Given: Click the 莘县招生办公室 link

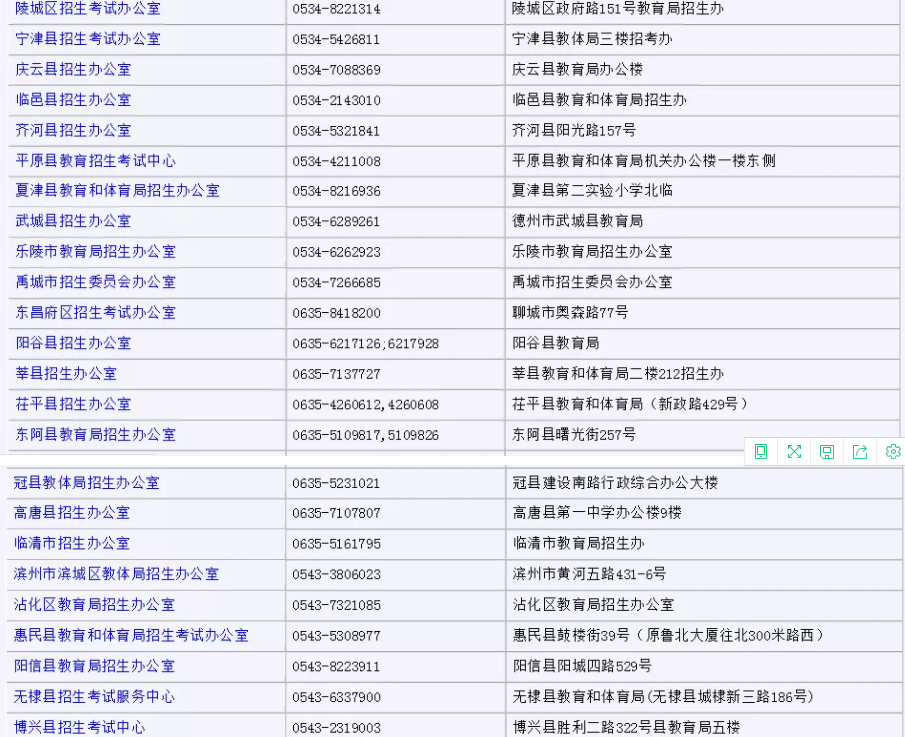Looking at the screenshot, I should pos(66,374).
